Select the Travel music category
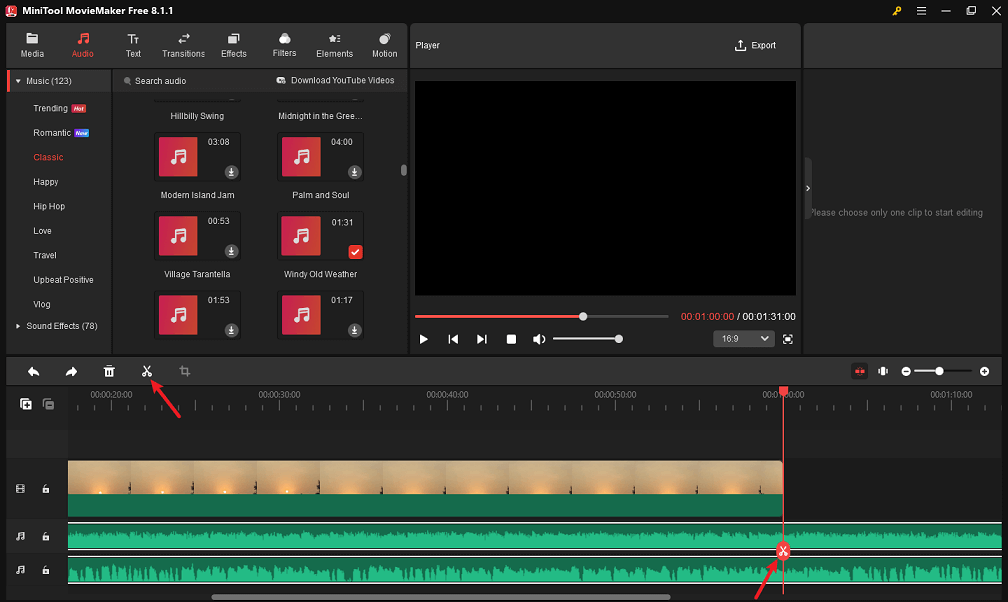1008x602 pixels. [x=45, y=255]
